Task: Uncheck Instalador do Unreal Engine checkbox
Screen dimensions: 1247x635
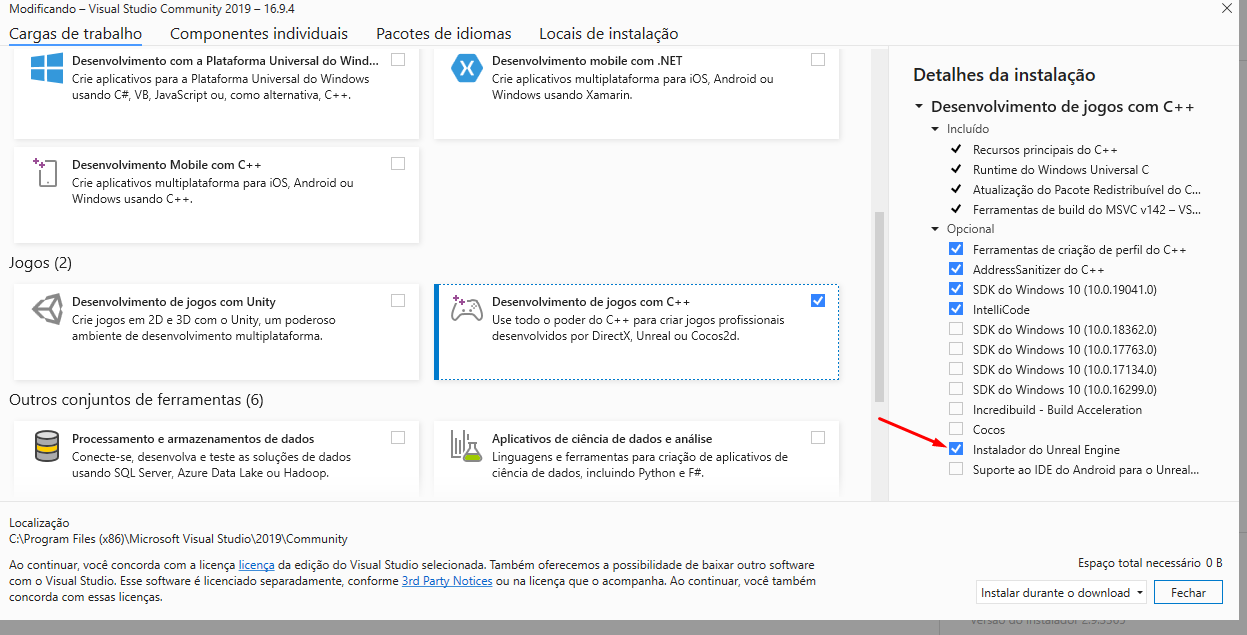Action: click(956, 449)
